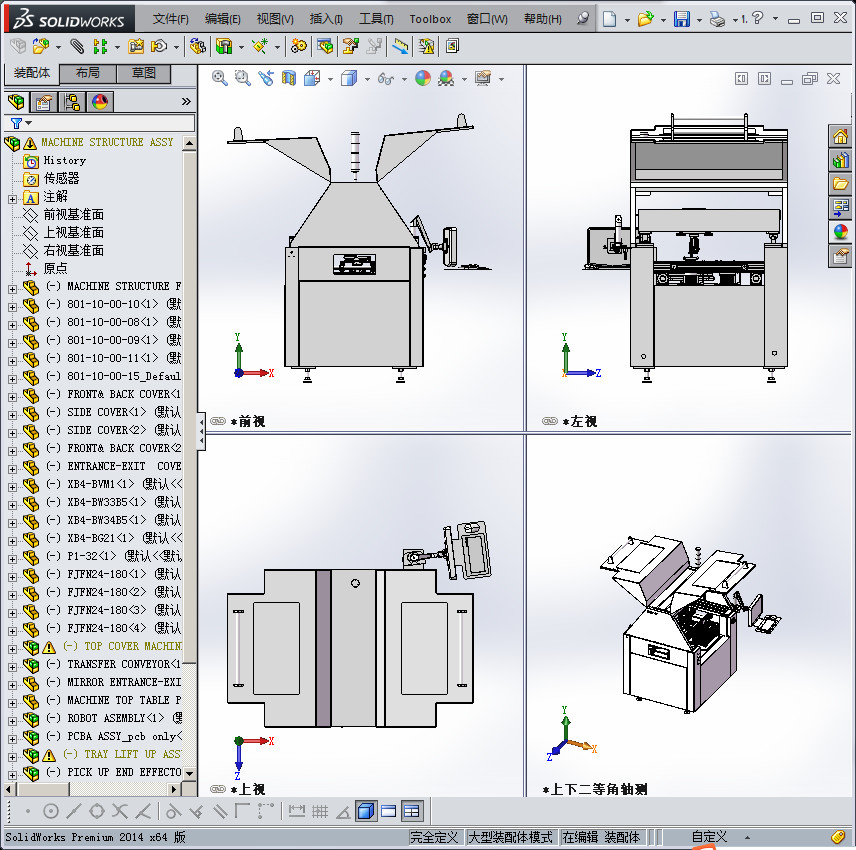Click the View Settings icon
This screenshot has width=856, height=850.
(x=483, y=79)
